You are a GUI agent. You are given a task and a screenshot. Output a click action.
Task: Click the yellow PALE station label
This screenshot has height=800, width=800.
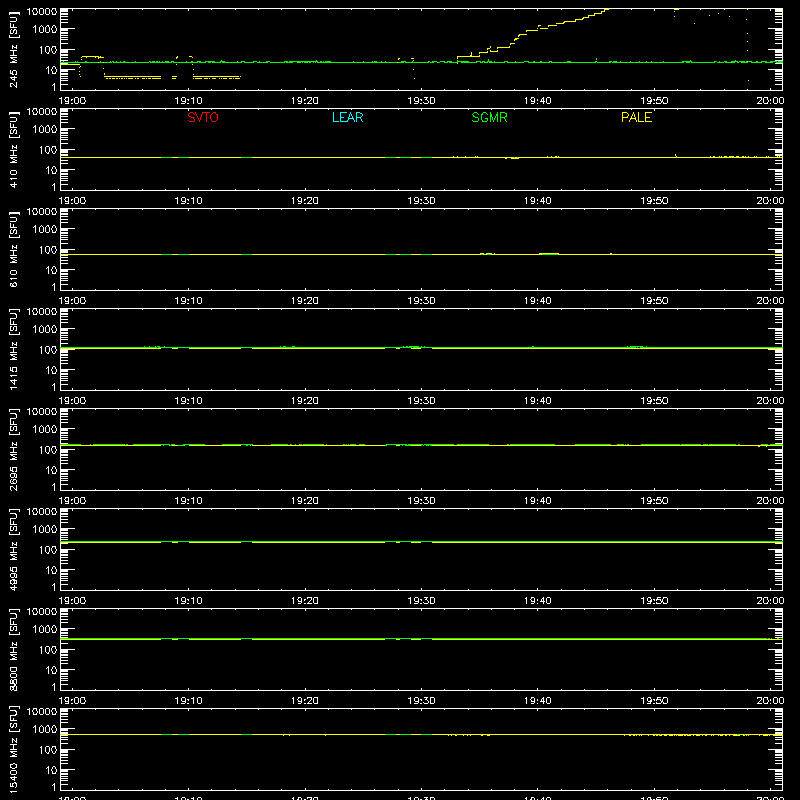click(636, 117)
